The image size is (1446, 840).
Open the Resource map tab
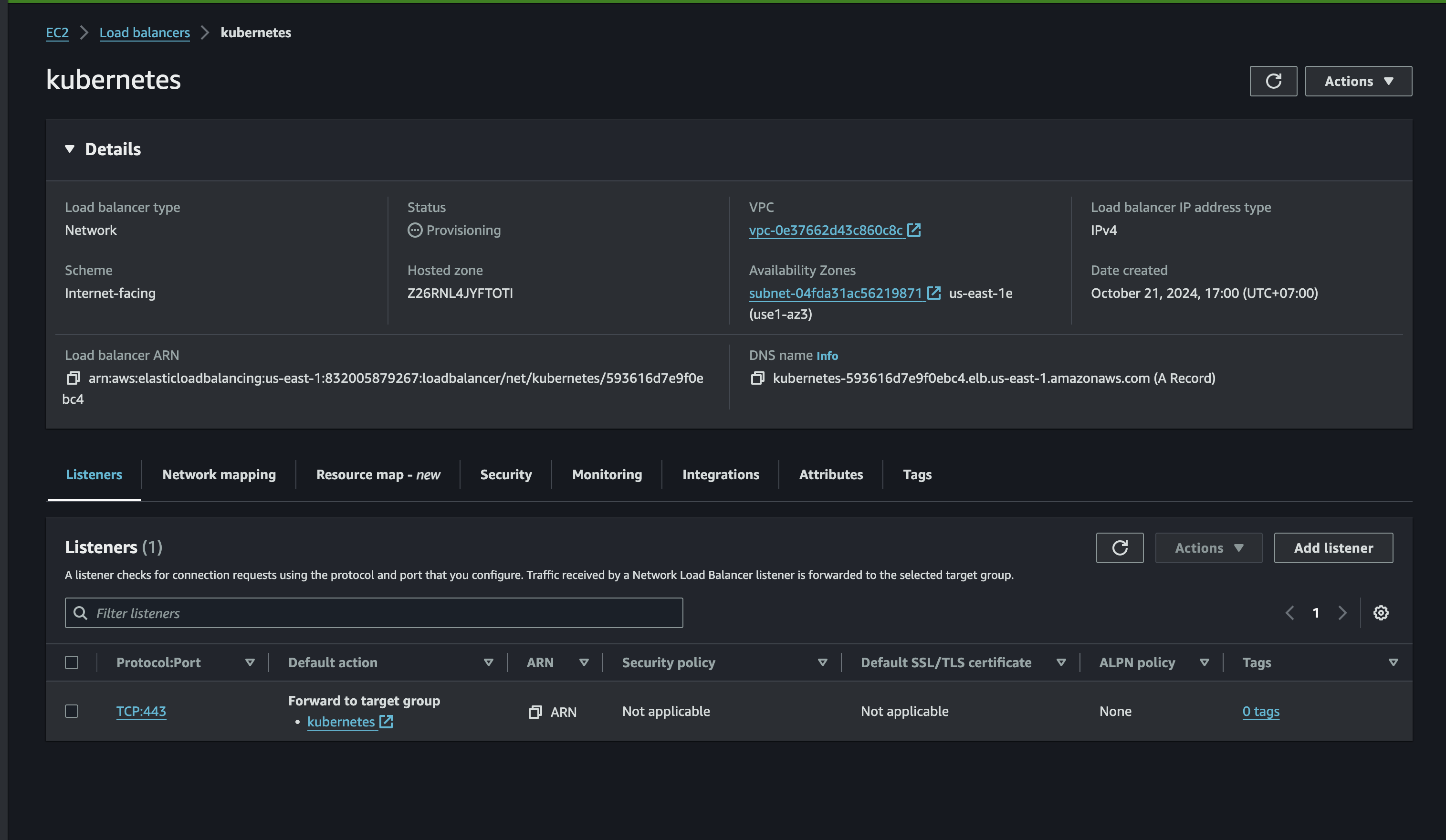click(378, 474)
